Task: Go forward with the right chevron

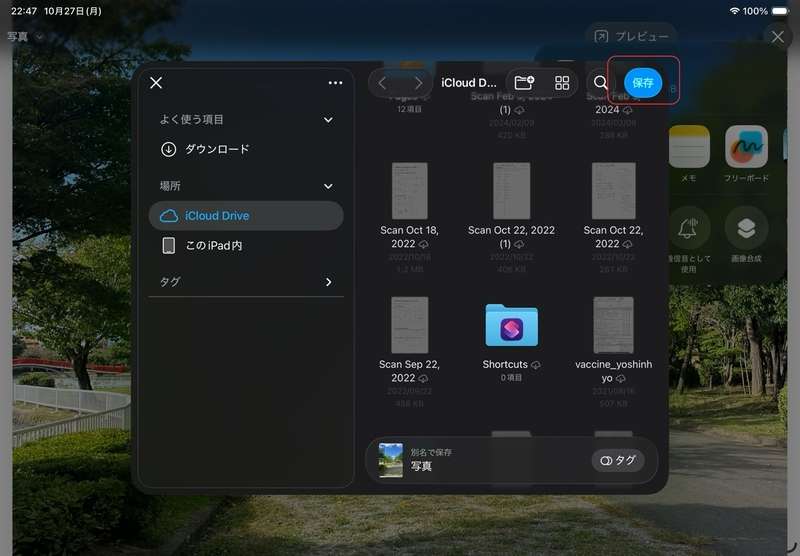Action: (x=418, y=83)
